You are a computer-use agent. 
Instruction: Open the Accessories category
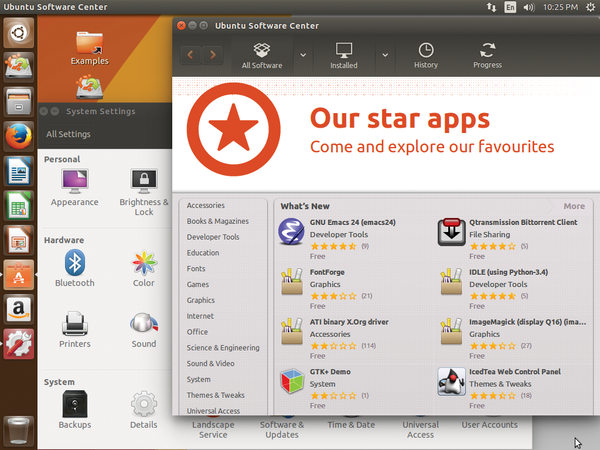pyautogui.click(x=205, y=205)
